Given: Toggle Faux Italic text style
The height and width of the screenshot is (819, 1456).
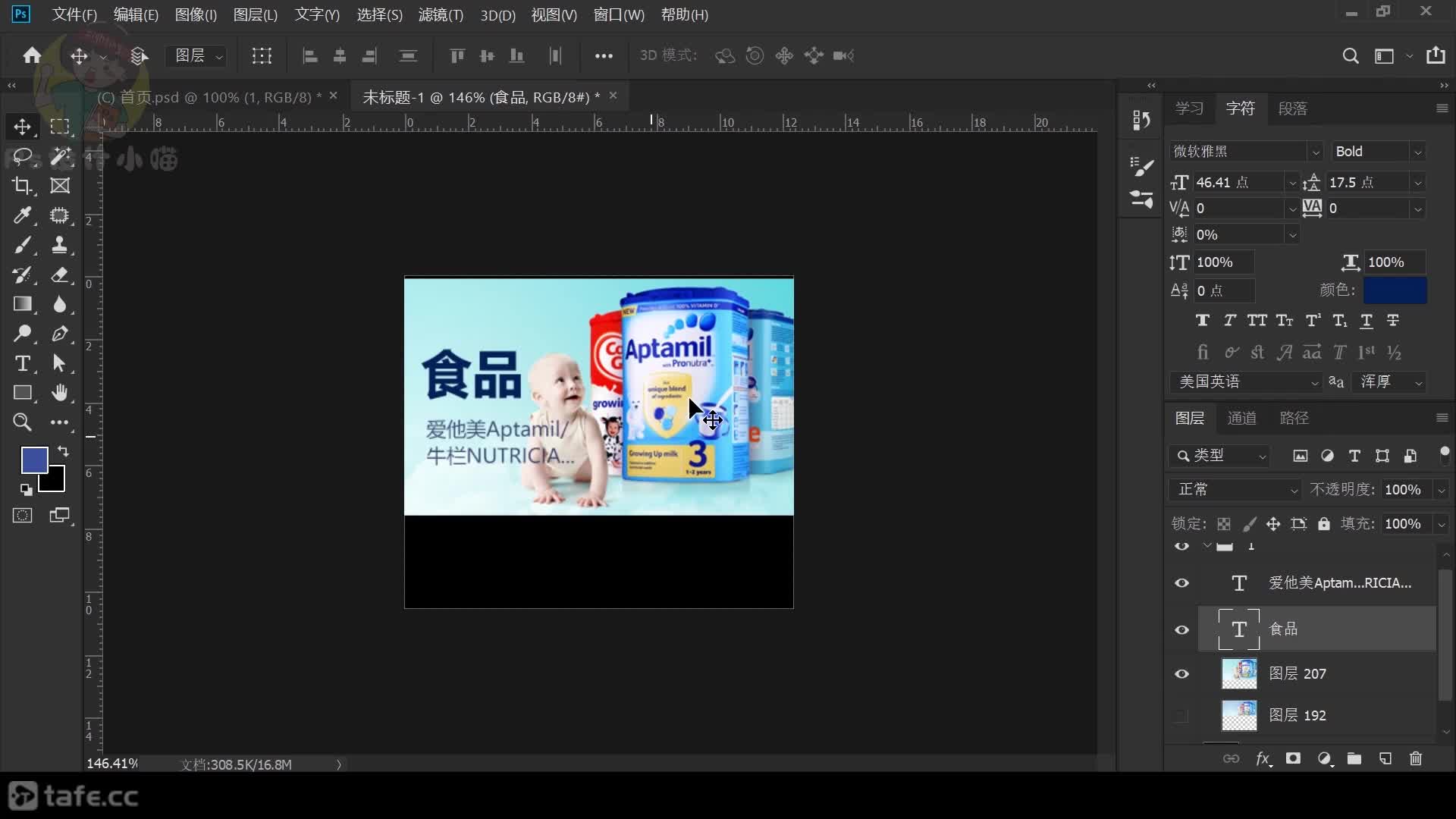Looking at the screenshot, I should point(1229,321).
